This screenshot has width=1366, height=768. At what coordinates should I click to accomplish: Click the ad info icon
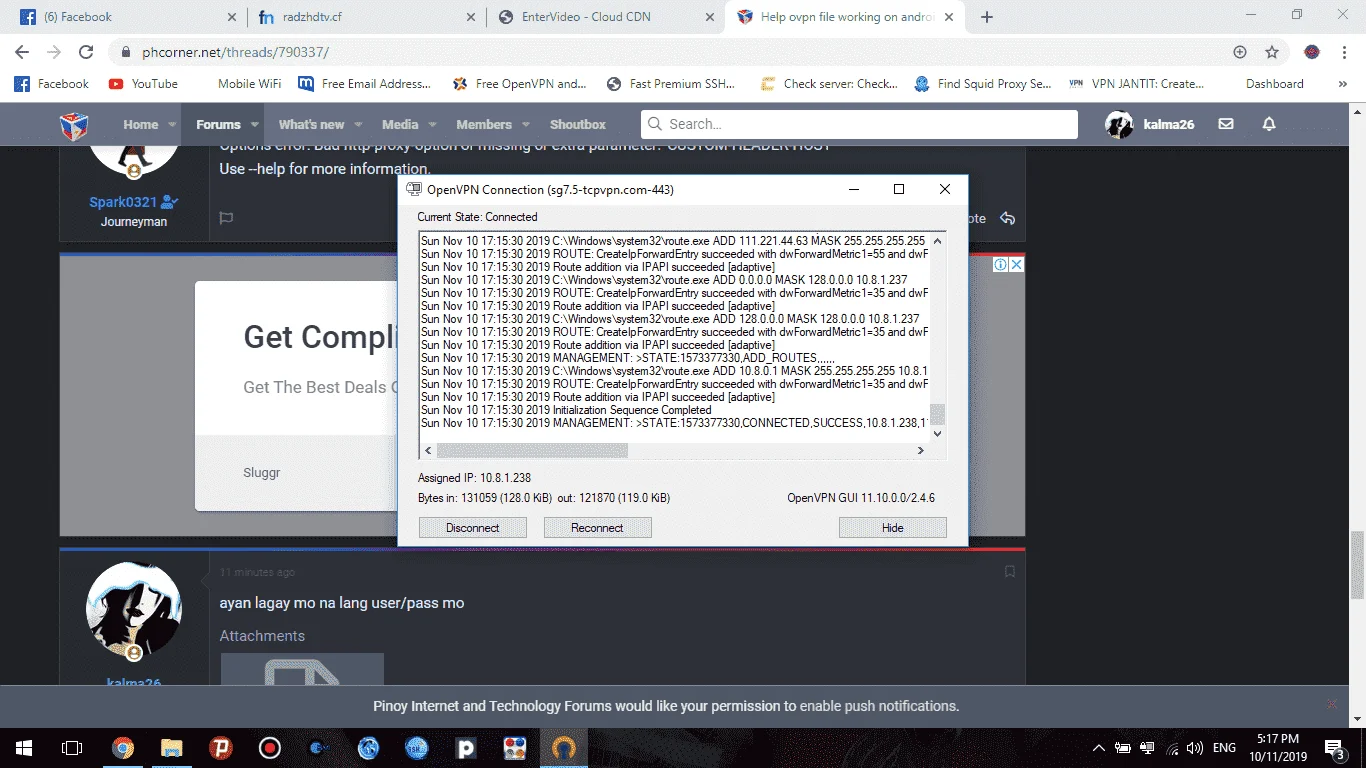(1000, 265)
